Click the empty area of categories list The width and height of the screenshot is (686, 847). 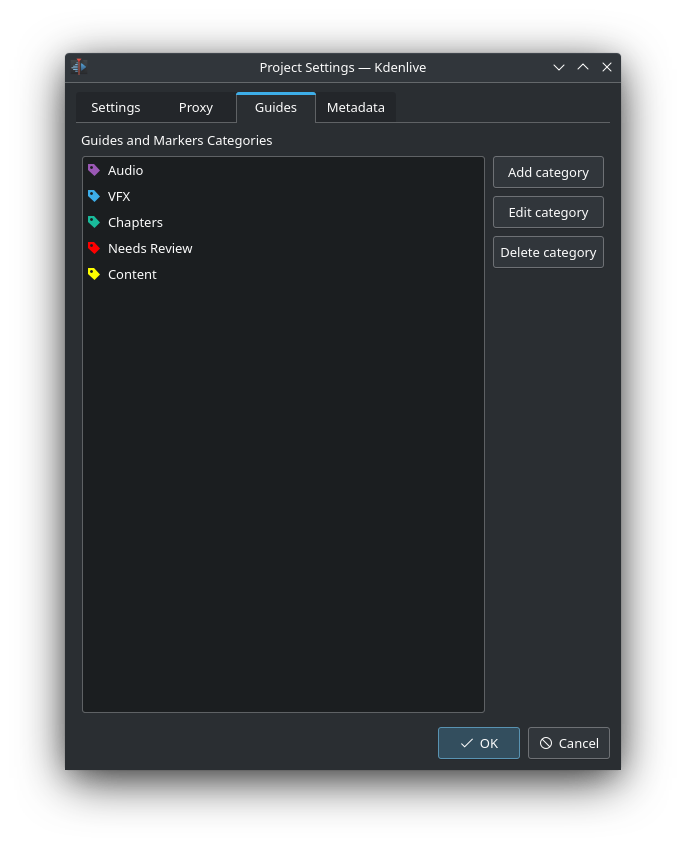click(283, 500)
